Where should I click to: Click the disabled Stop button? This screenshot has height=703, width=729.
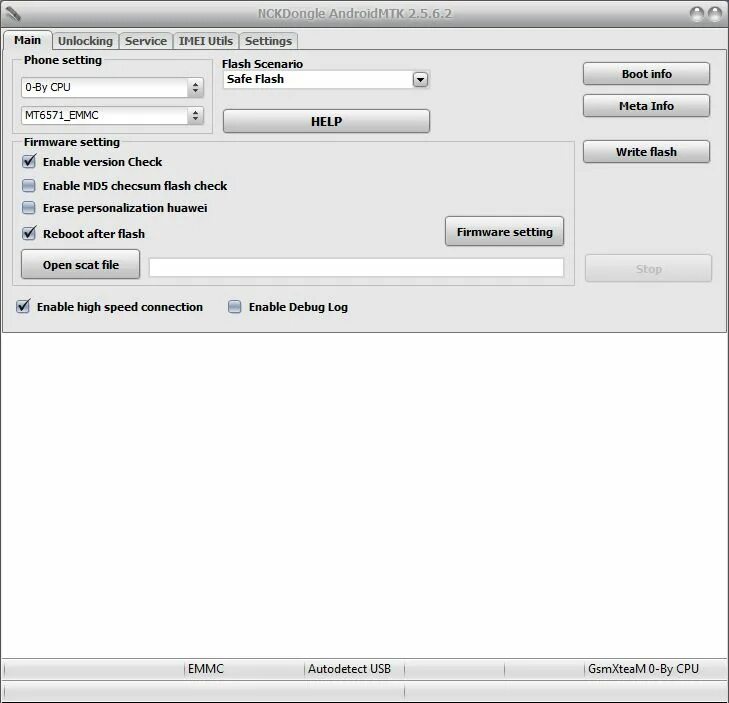(x=648, y=269)
